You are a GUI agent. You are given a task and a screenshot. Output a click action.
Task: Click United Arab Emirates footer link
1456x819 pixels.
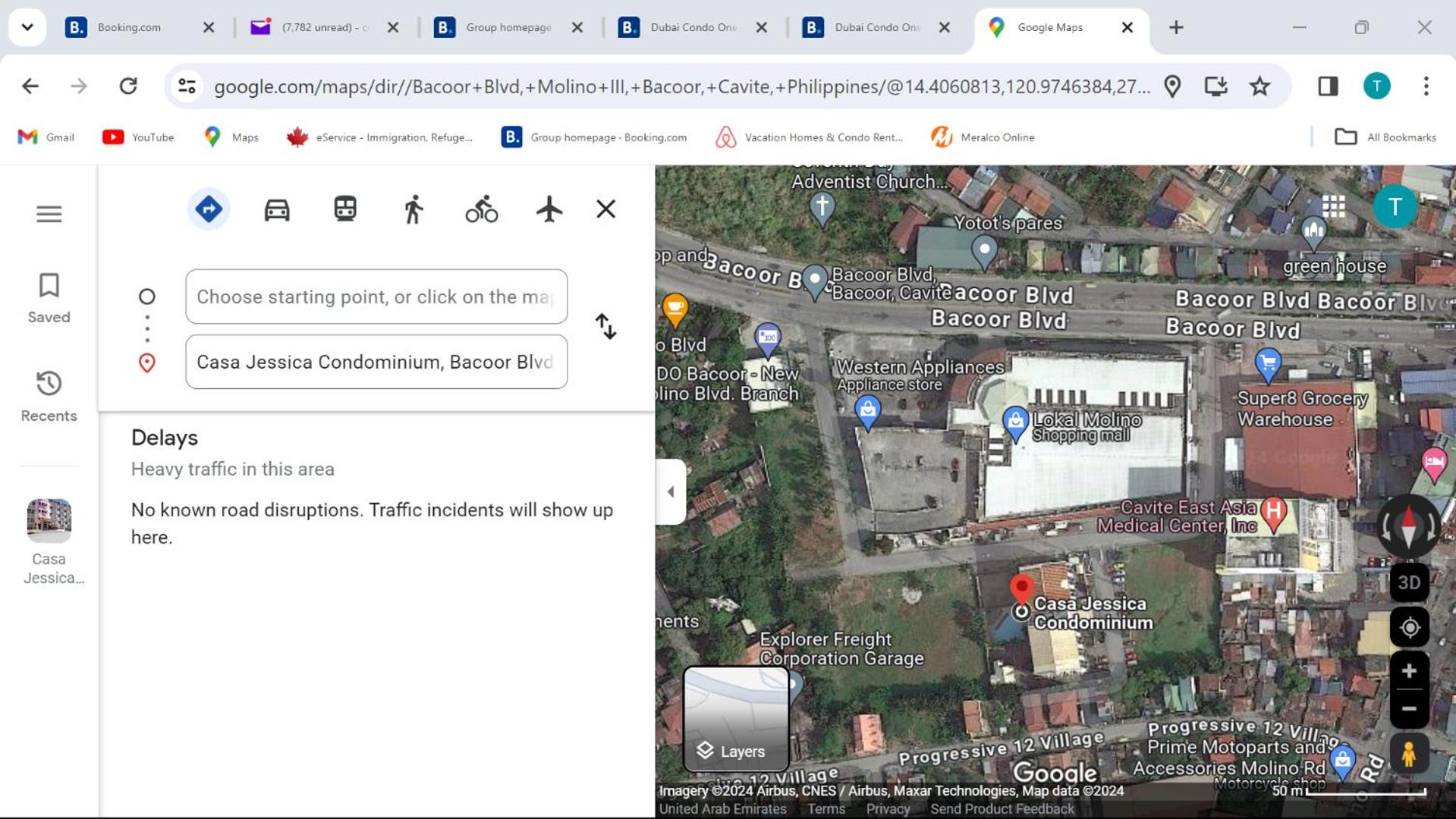[722, 809]
